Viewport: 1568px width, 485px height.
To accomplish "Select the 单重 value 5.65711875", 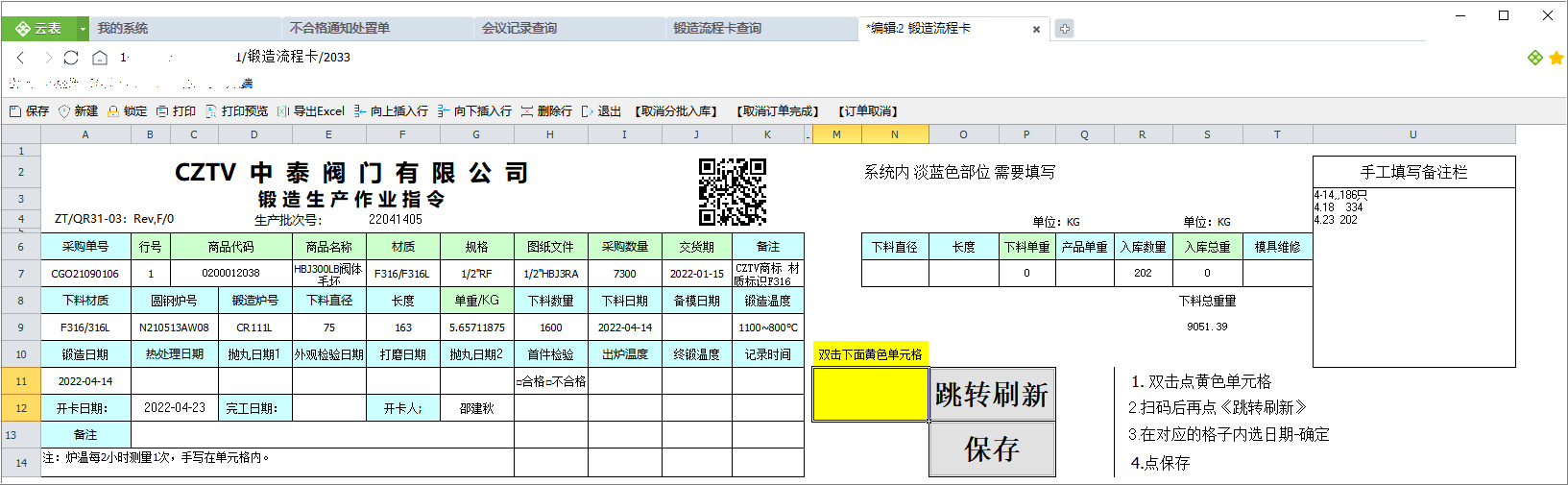I will click(x=476, y=327).
